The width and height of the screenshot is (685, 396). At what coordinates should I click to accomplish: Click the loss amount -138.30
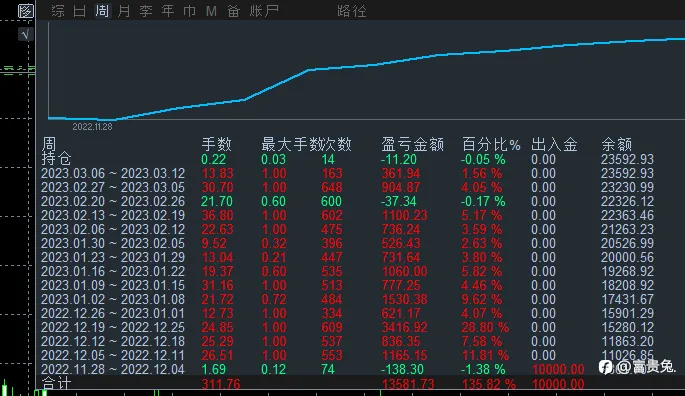pyautogui.click(x=402, y=369)
